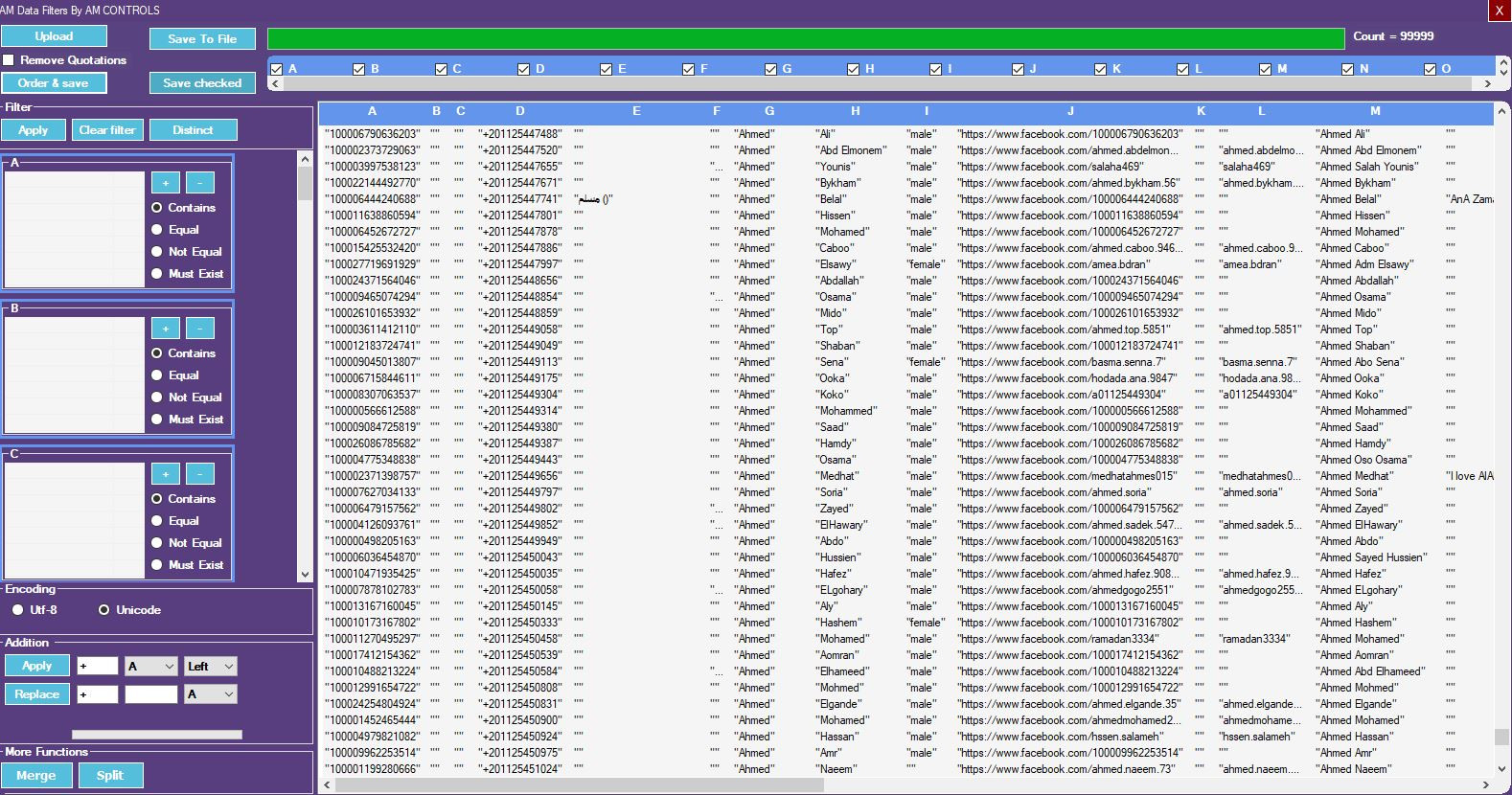The image size is (1512, 795).
Task: Click Clear filter button
Action: (107, 130)
